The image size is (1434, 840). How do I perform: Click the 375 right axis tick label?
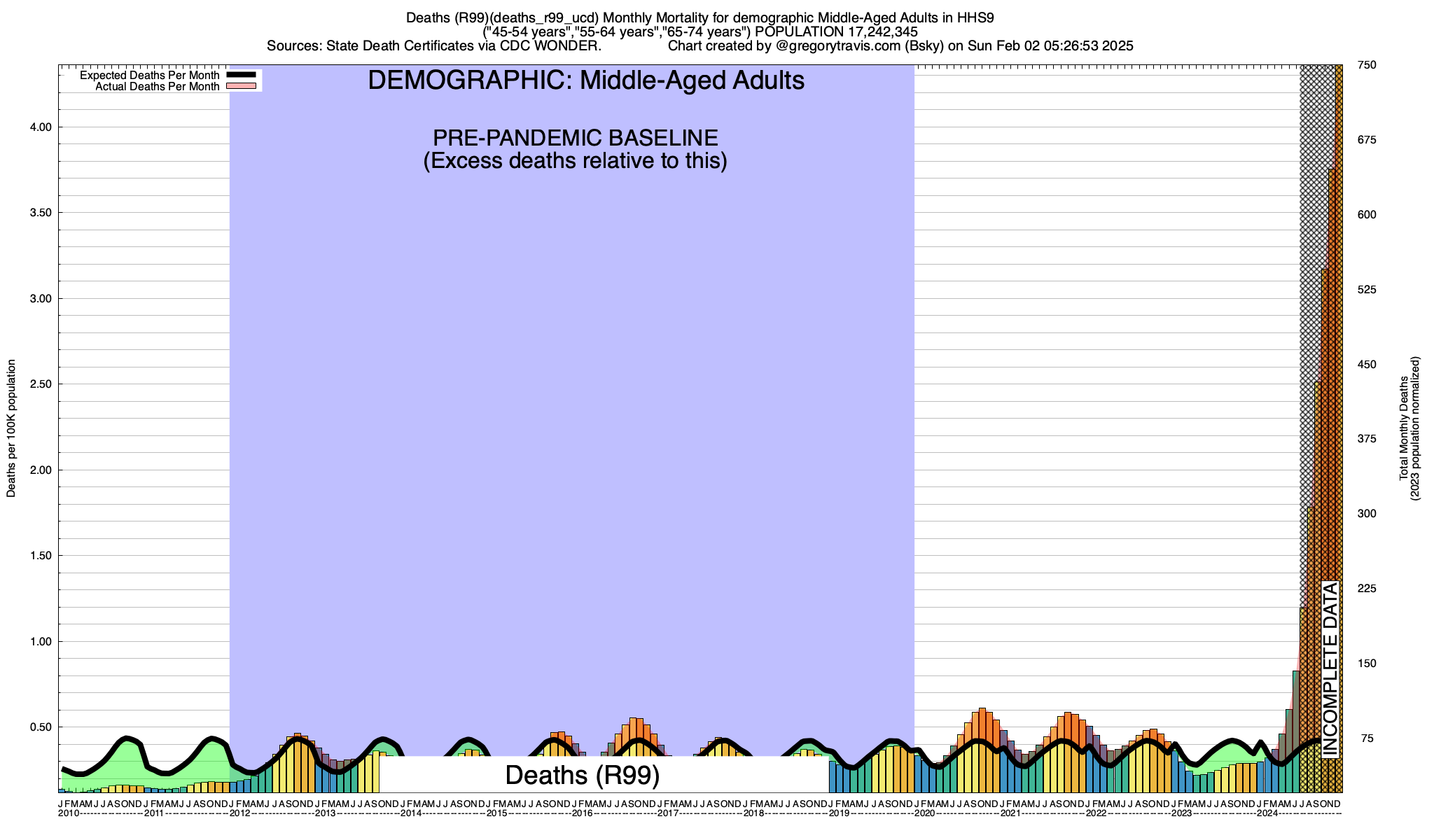point(1367,439)
